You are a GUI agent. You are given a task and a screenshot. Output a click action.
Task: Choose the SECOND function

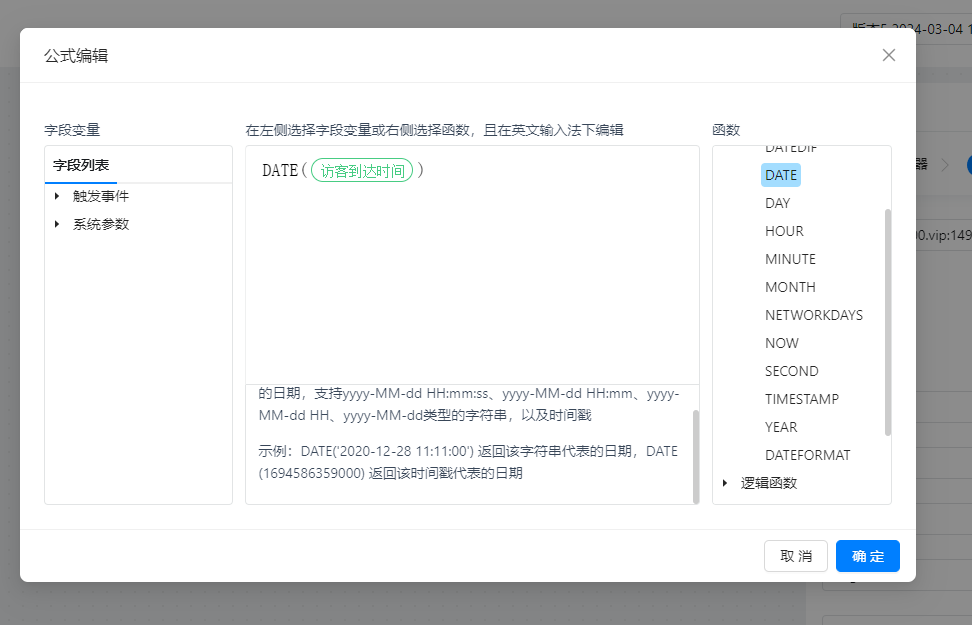pos(792,371)
